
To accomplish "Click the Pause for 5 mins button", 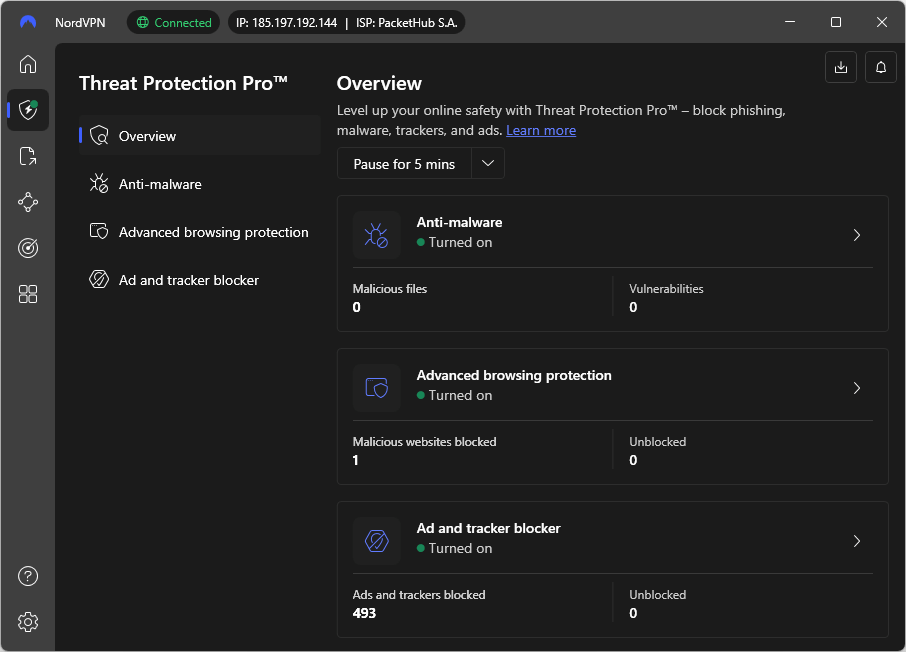I will coord(404,164).
